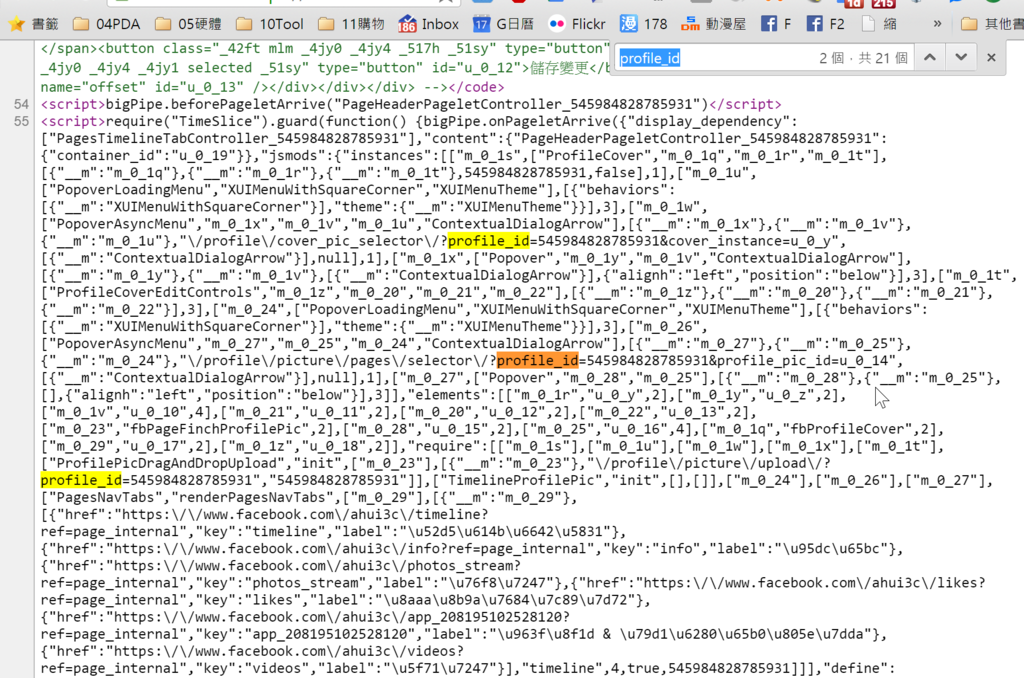Go to next find match arrow
Viewport: 1024px width, 678px height.
point(961,57)
